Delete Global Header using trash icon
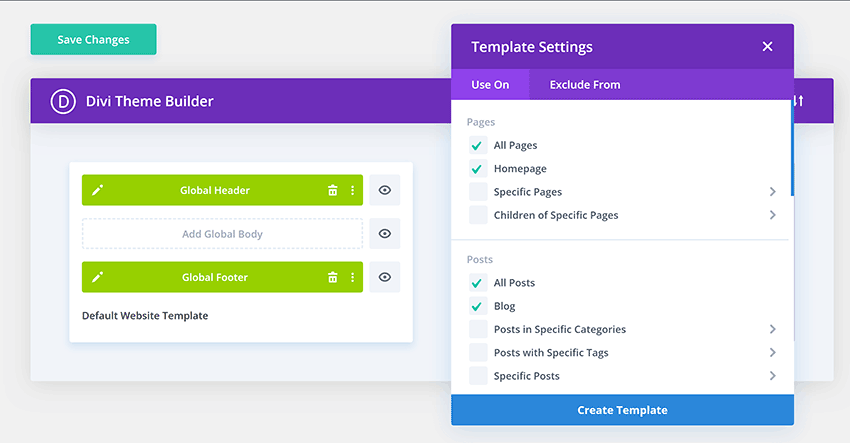The width and height of the screenshot is (850, 443). pos(333,190)
